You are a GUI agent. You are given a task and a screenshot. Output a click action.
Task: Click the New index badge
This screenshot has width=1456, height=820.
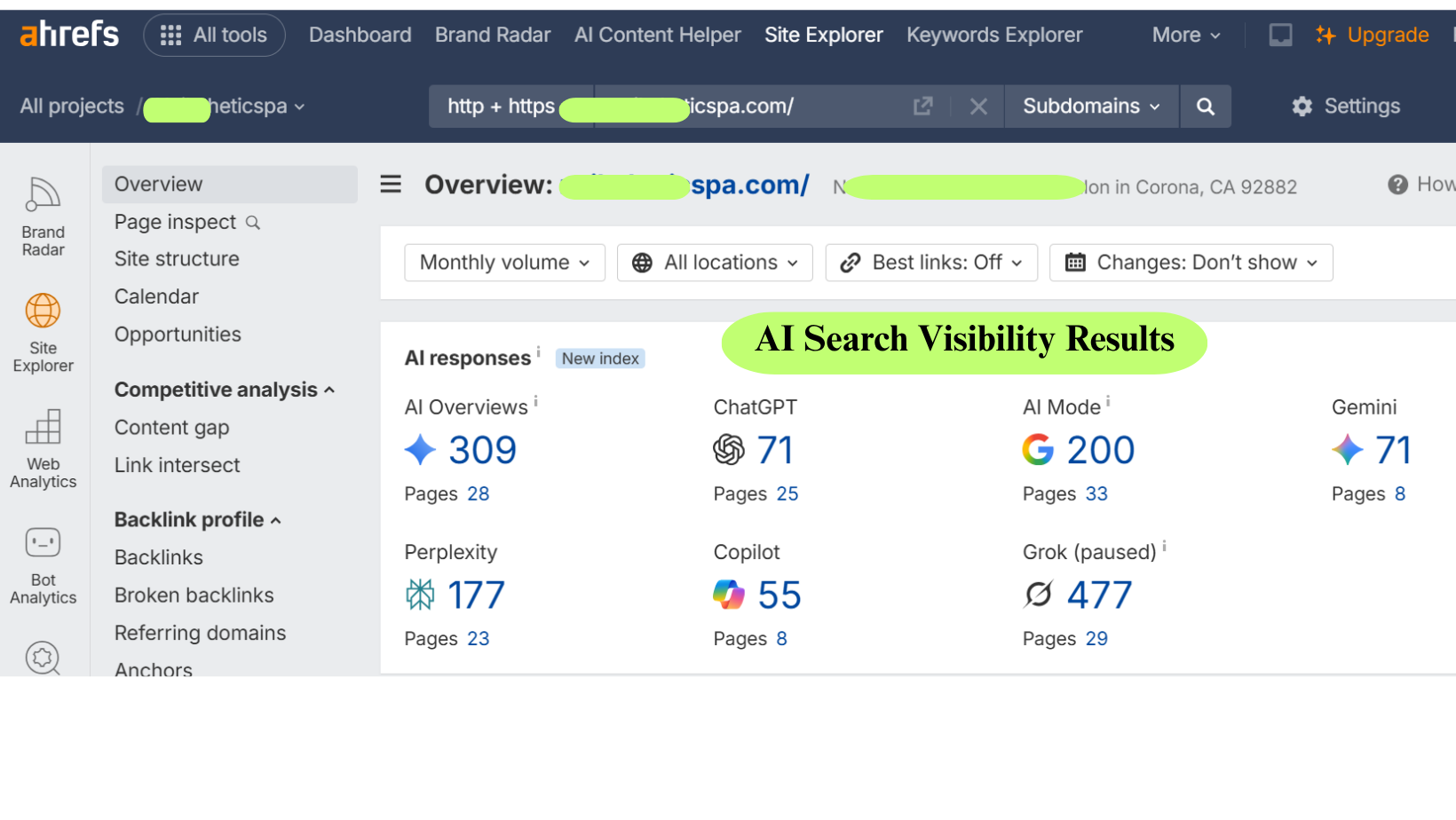(600, 359)
